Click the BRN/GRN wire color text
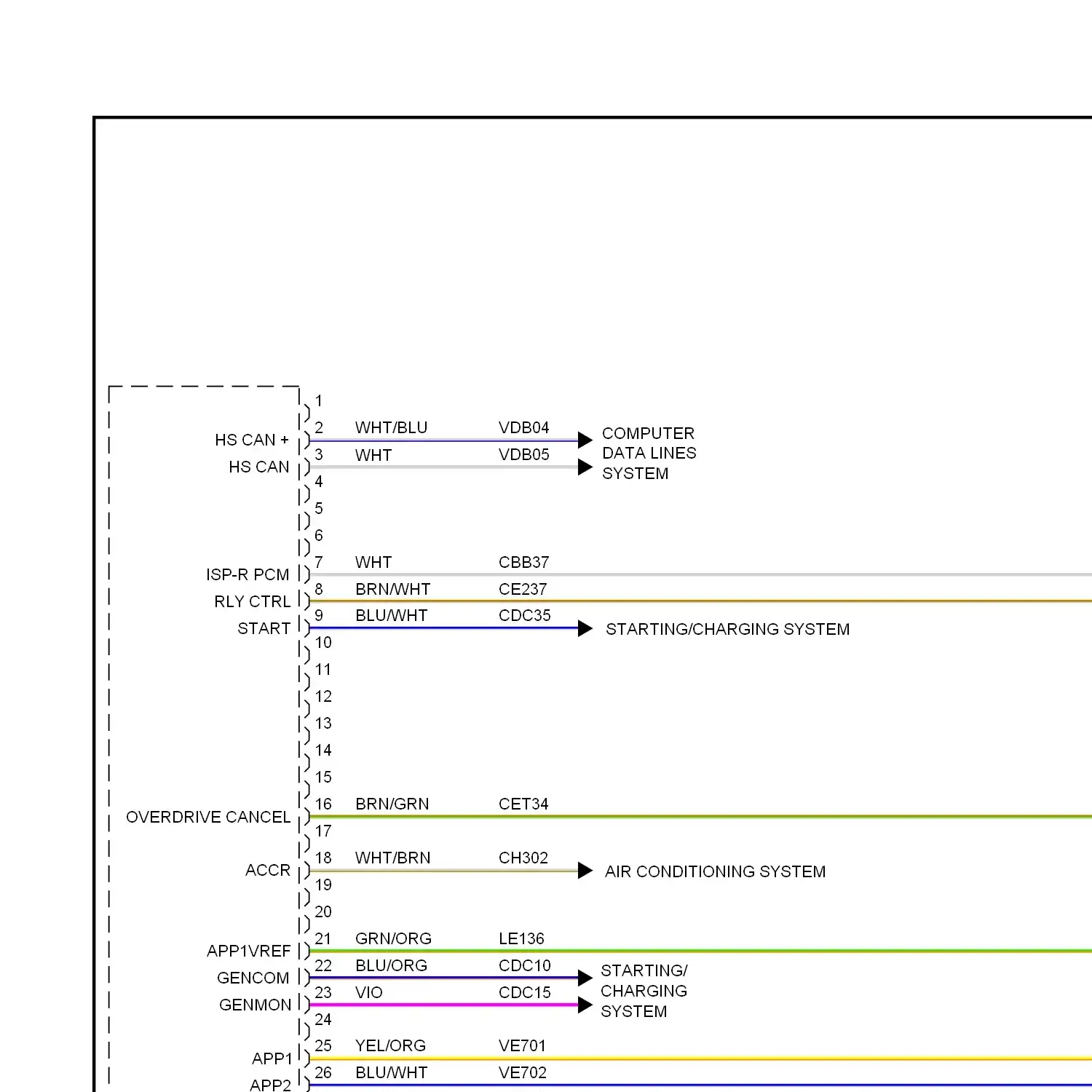 click(x=392, y=804)
